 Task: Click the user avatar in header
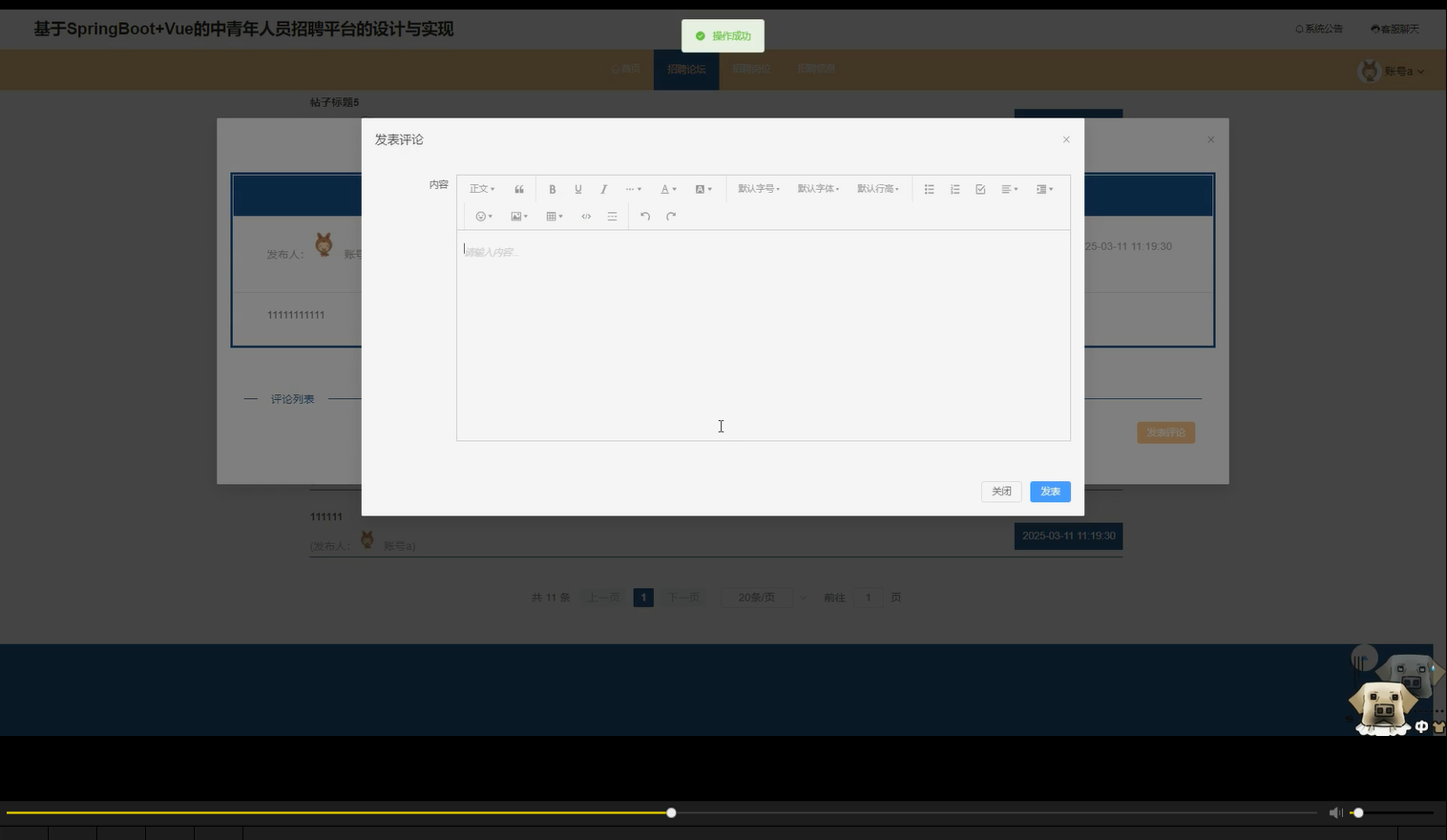tap(1370, 71)
